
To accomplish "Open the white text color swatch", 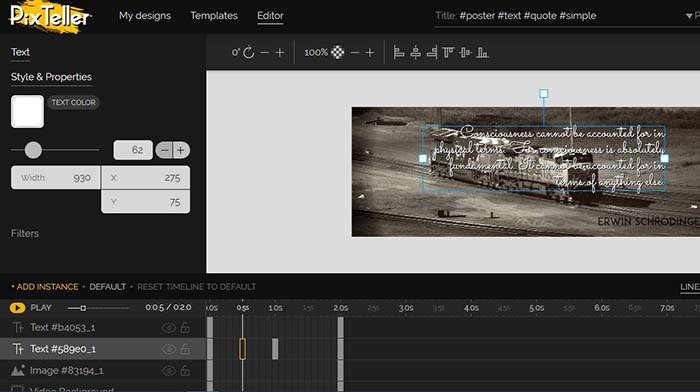I will (27, 111).
